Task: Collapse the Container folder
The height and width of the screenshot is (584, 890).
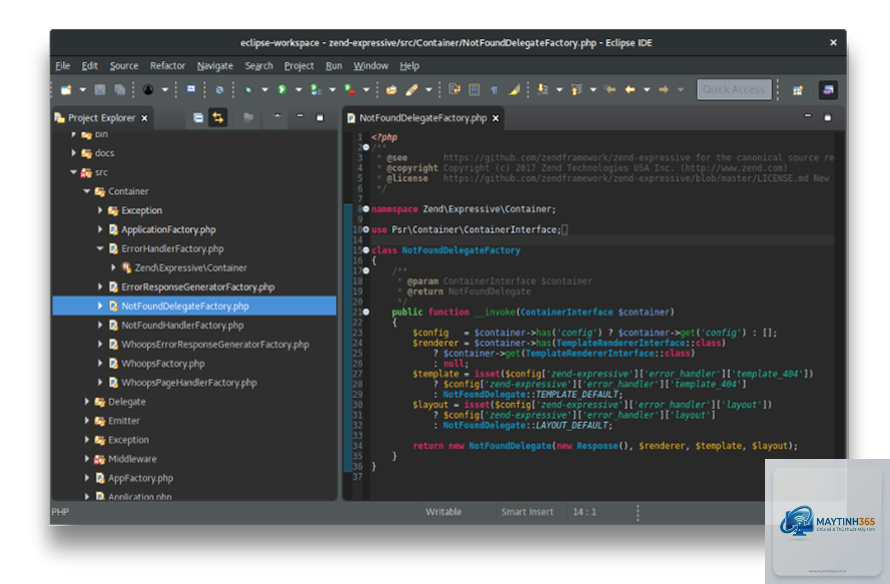Action: coord(87,191)
